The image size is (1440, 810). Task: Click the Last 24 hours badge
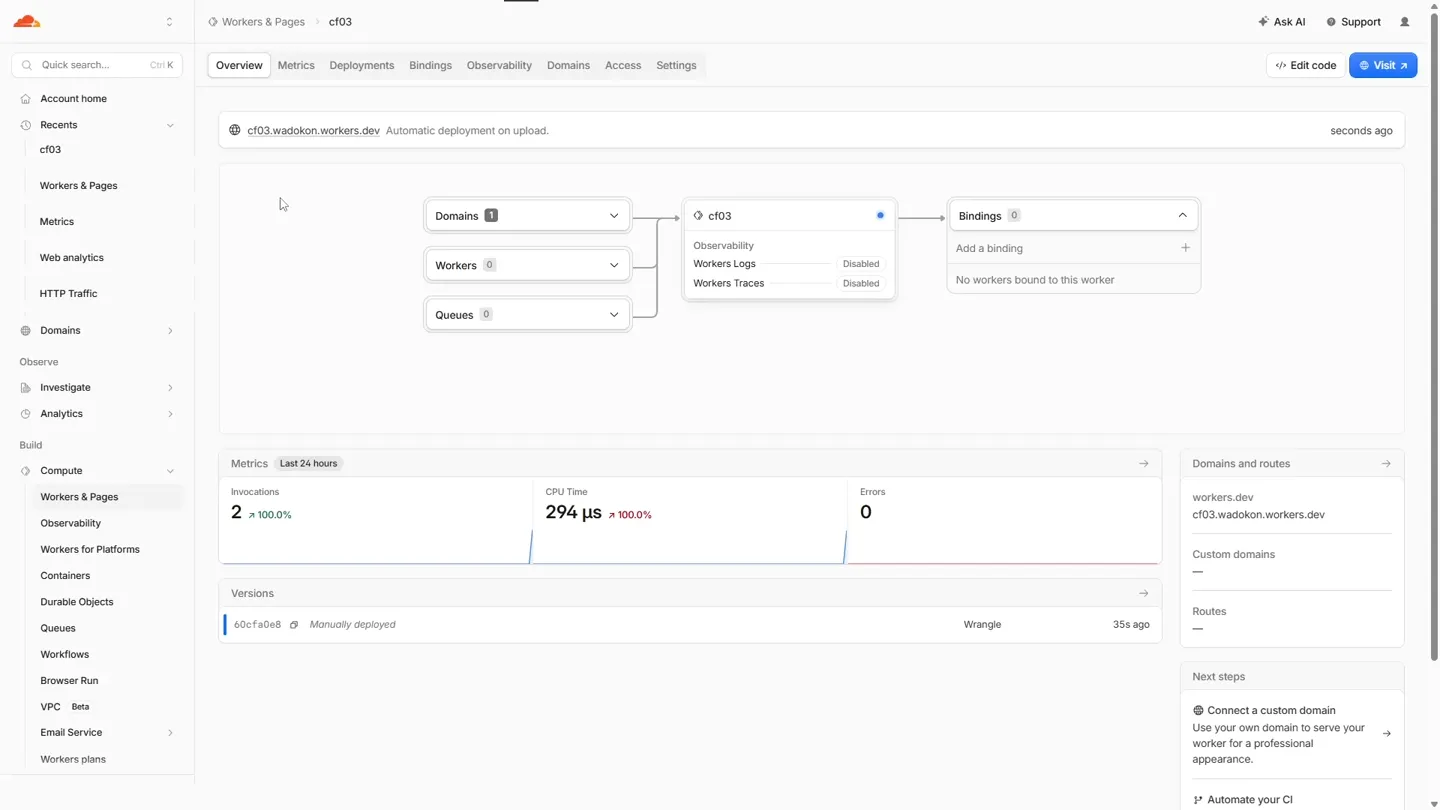[x=309, y=464]
